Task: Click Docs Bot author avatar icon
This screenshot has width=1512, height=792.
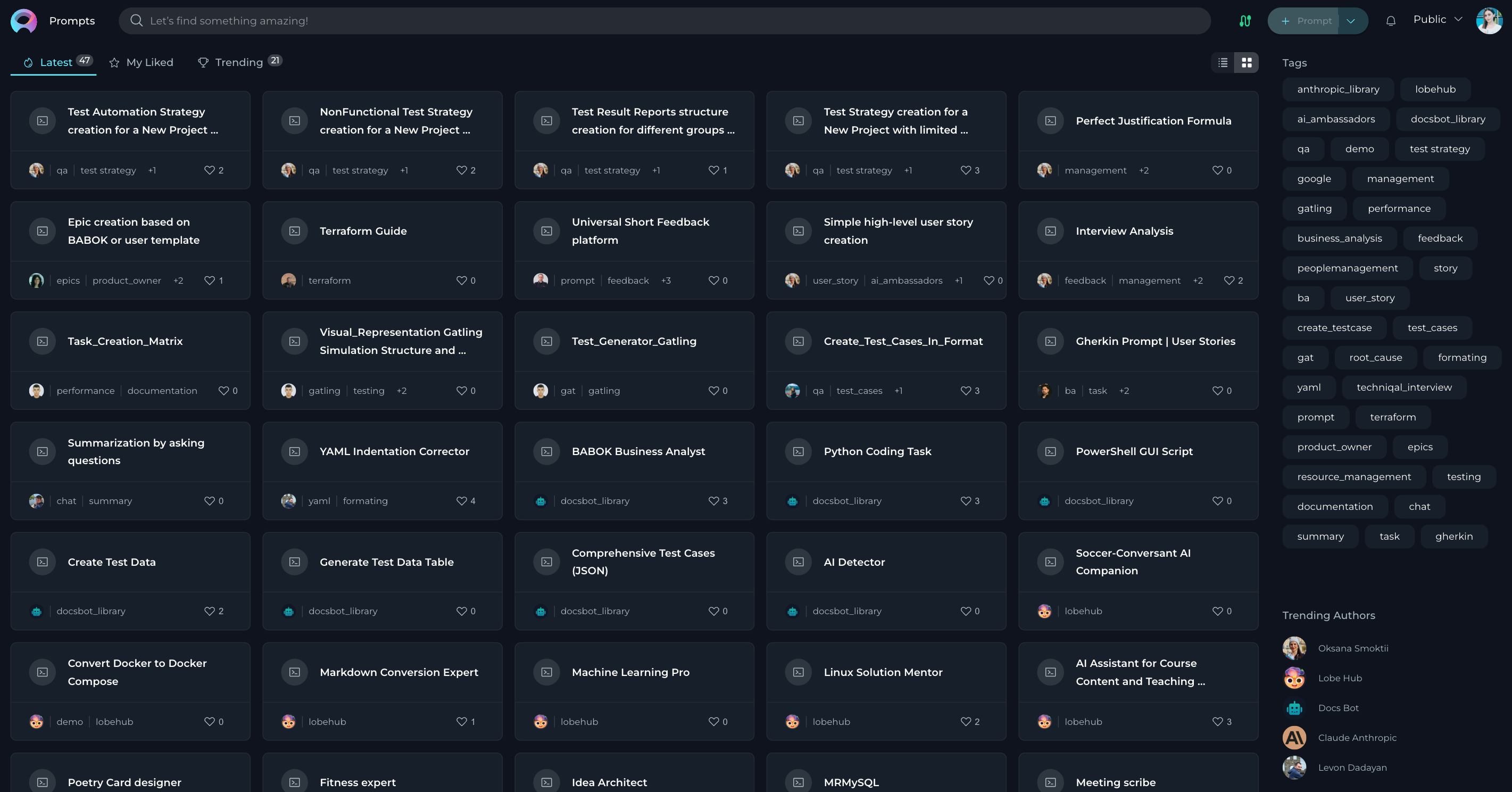Action: [x=1294, y=708]
